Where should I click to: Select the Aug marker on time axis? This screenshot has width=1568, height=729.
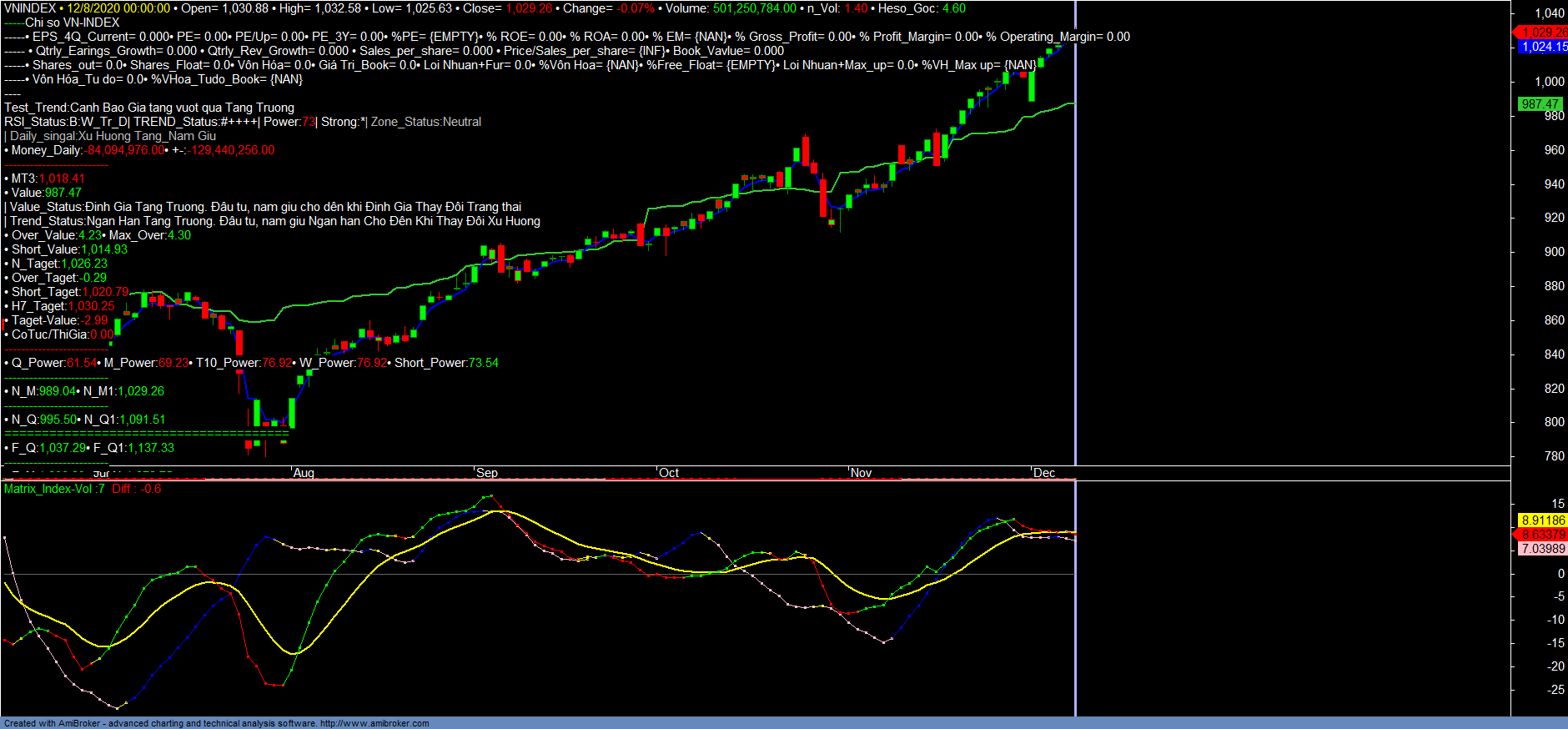pyautogui.click(x=304, y=473)
